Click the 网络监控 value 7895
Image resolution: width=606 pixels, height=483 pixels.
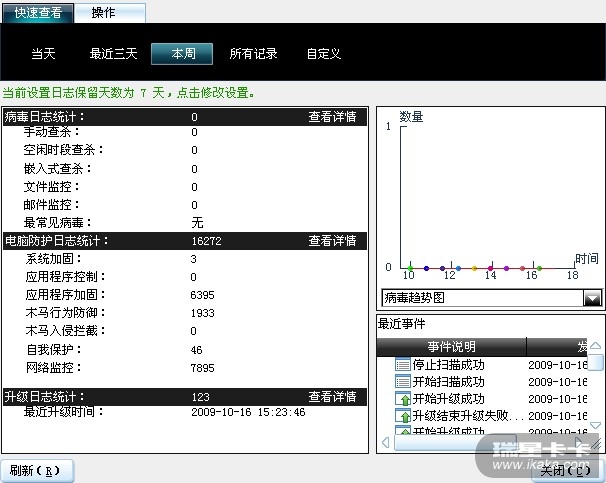(202, 367)
